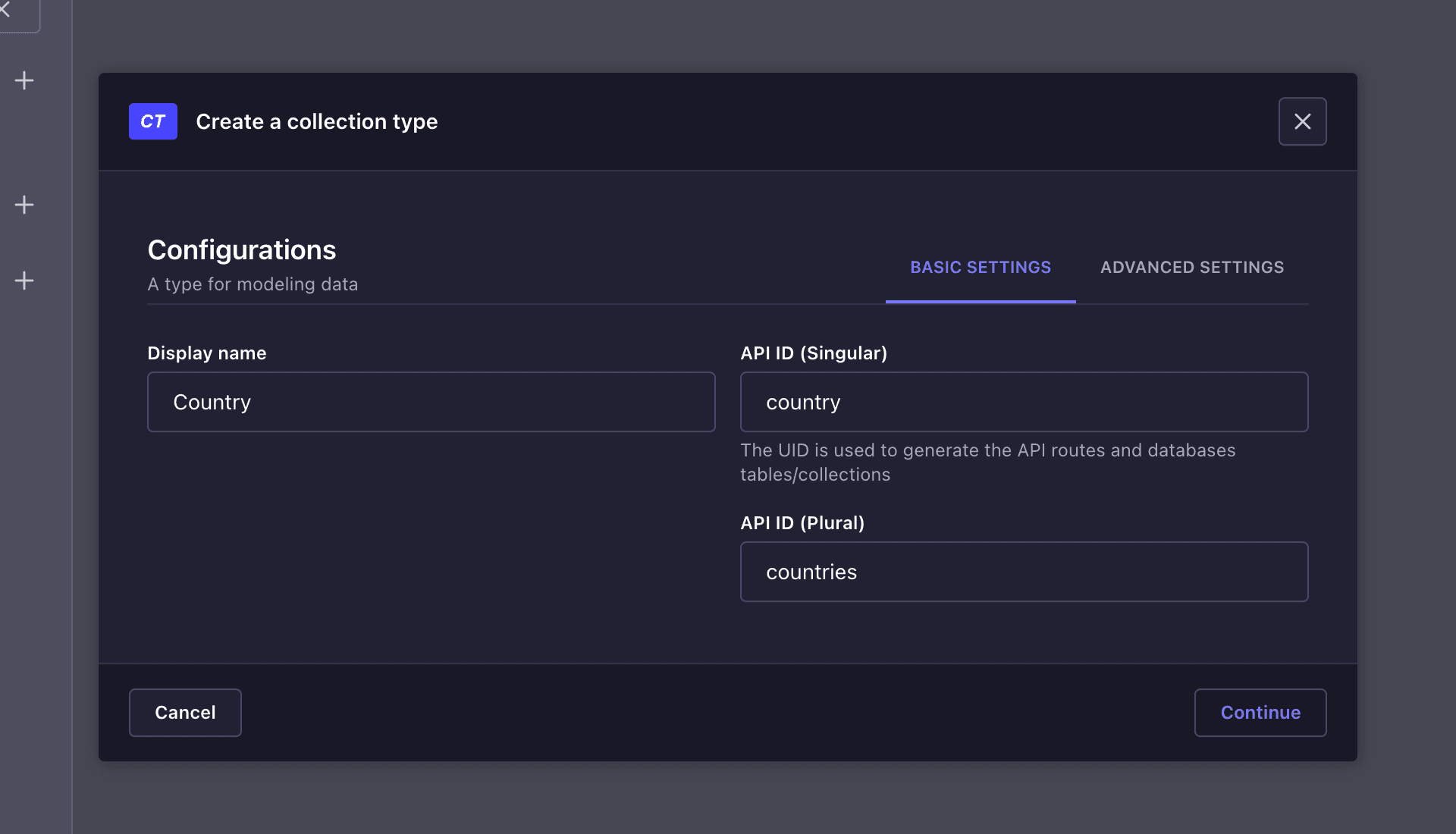The width and height of the screenshot is (1456, 834).
Task: Click the API ID (Singular) label
Action: click(x=813, y=353)
